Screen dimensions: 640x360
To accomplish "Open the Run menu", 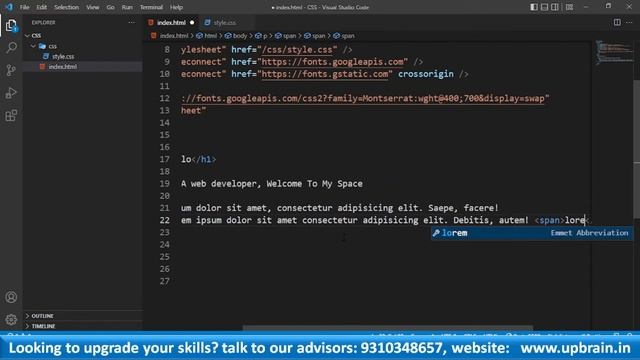I will point(127,7).
